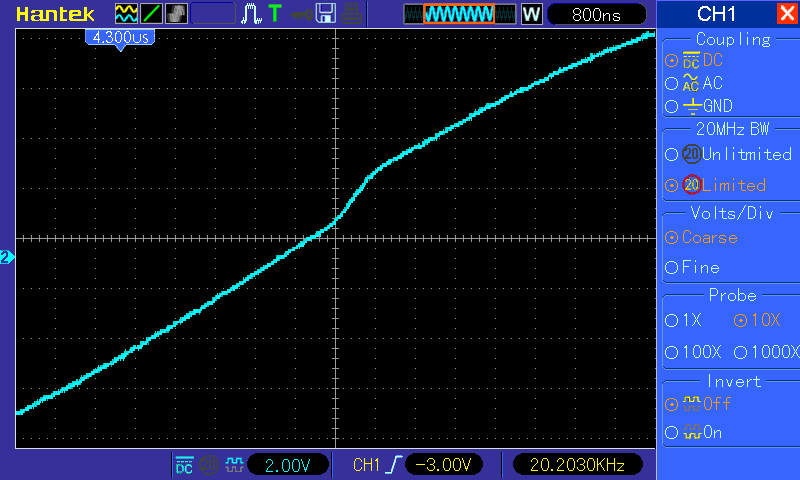Click the Volts/Div section heading
The image size is (800, 480).
[732, 213]
